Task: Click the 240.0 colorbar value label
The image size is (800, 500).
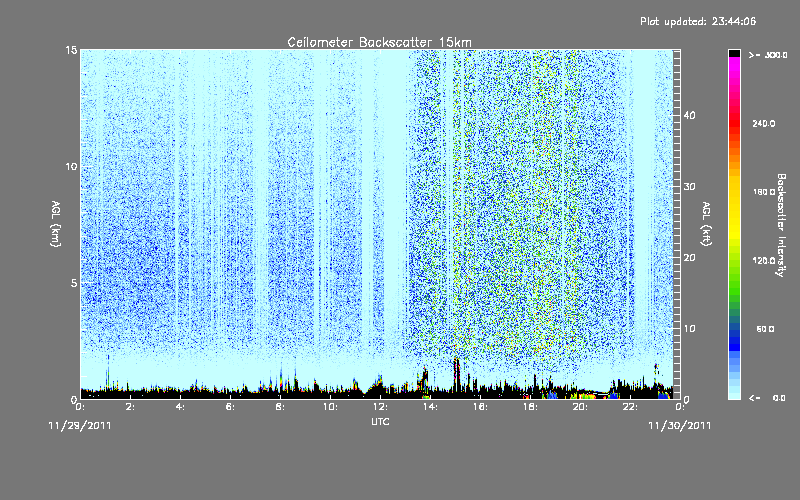Action: [764, 123]
